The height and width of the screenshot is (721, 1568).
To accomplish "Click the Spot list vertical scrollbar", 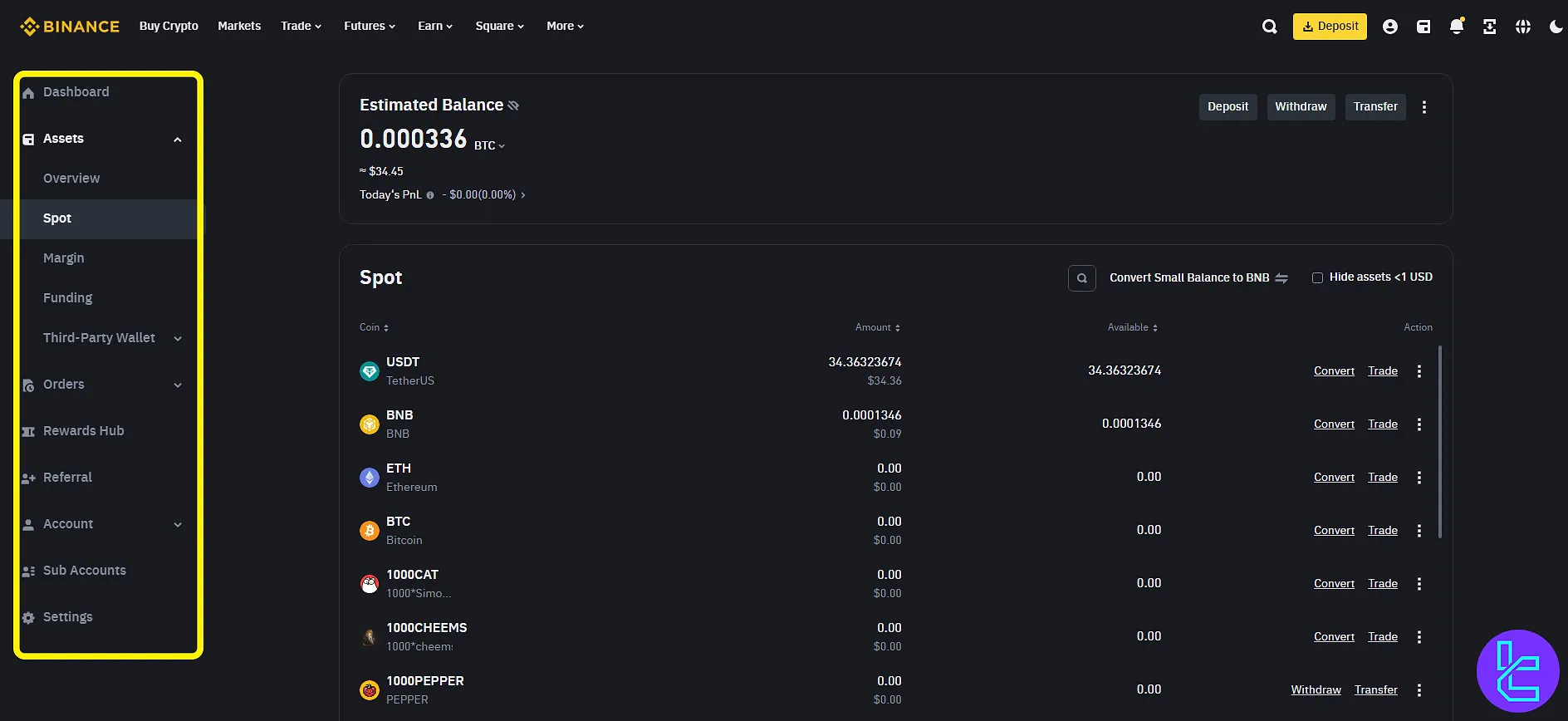I will click(x=1439, y=442).
